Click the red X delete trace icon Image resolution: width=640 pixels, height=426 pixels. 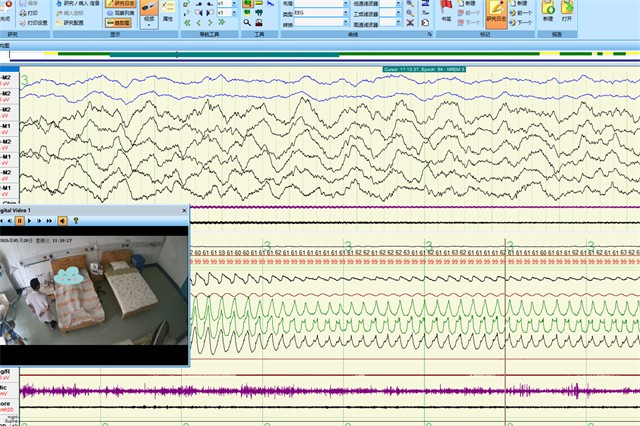coord(410,23)
